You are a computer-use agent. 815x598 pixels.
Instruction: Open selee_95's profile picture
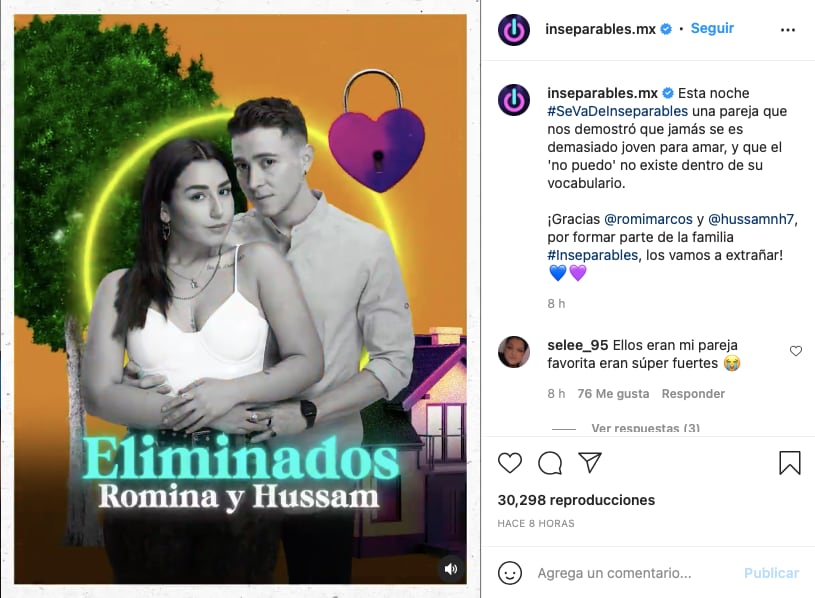coord(514,352)
